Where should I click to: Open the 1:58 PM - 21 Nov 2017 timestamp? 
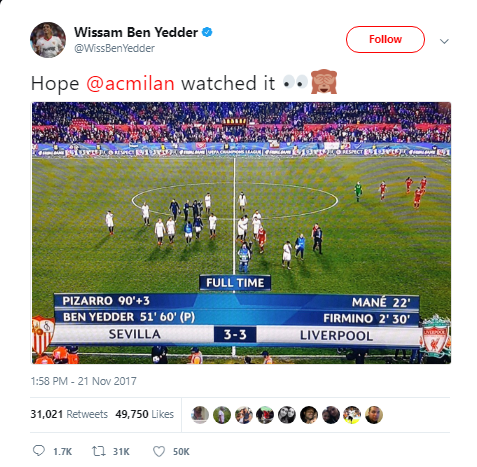click(x=83, y=381)
